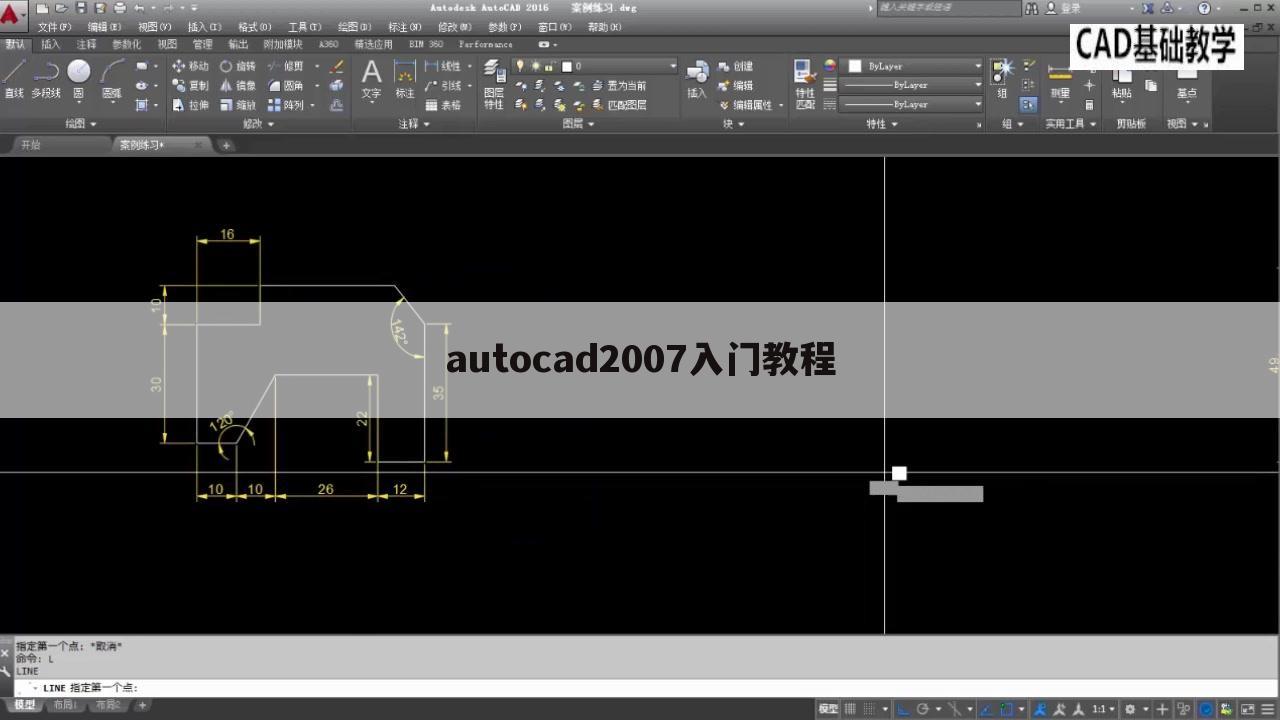Open the 文件 (File) menu

coord(54,27)
